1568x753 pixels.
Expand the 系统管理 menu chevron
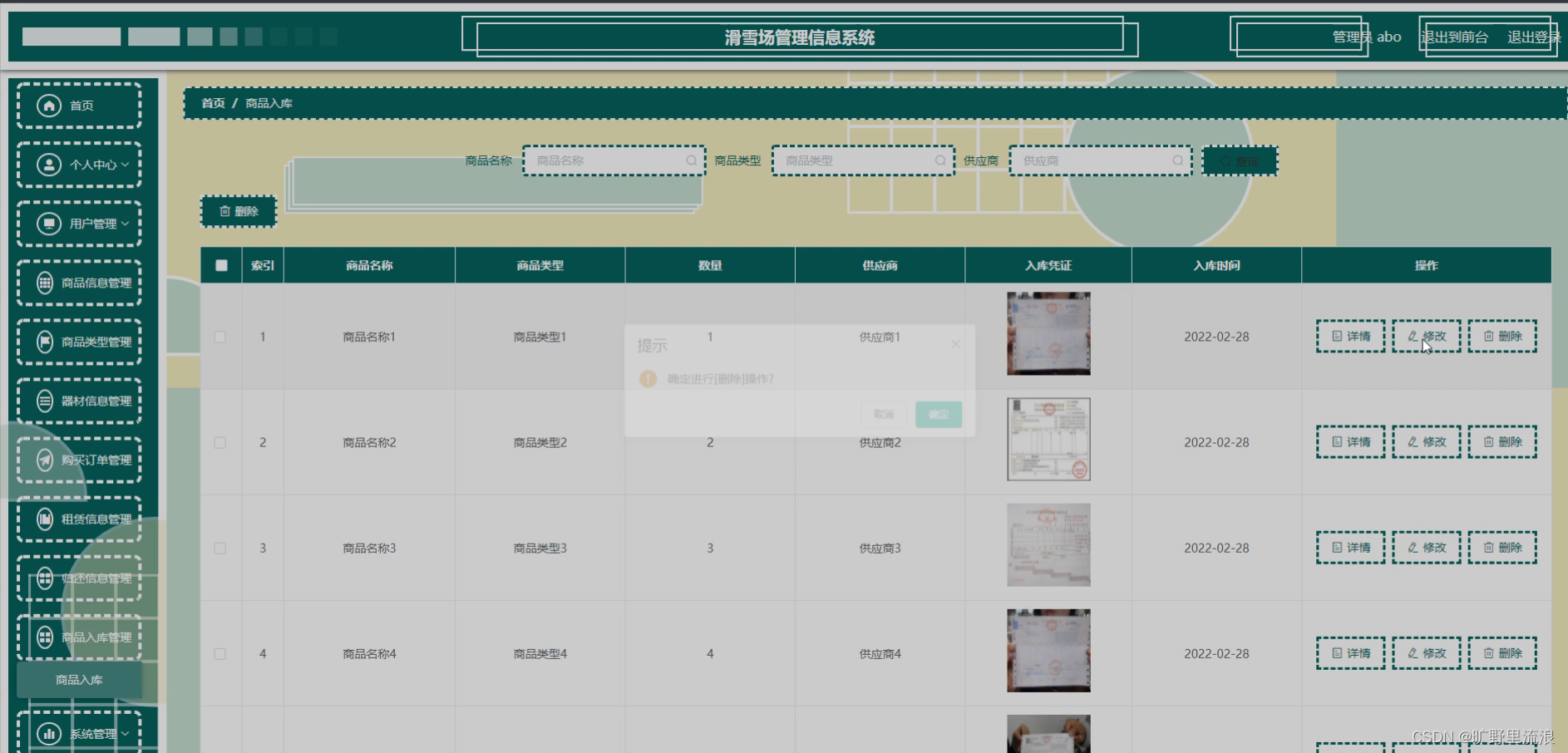(126, 733)
